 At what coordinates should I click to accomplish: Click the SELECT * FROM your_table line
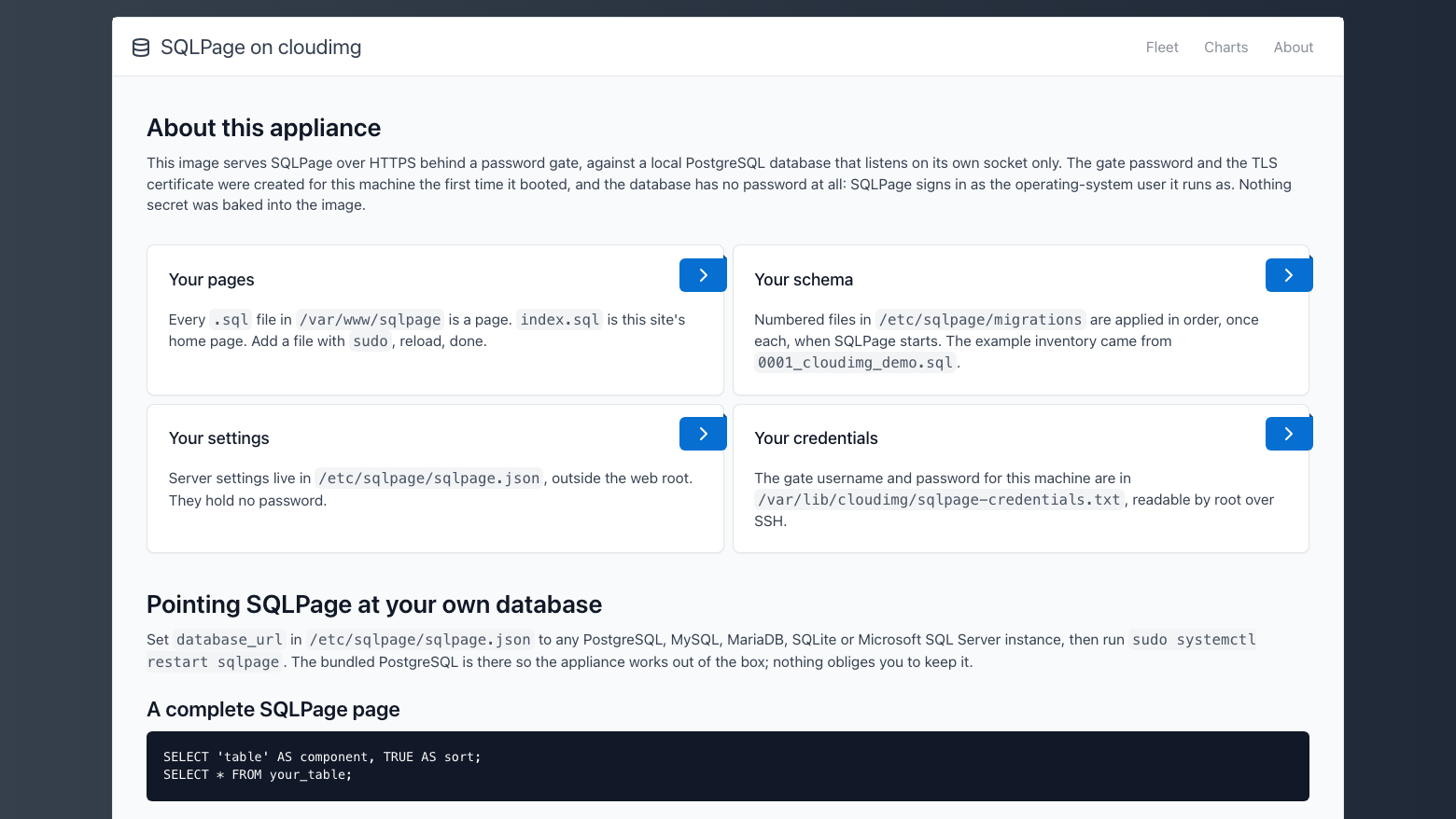[x=258, y=775]
